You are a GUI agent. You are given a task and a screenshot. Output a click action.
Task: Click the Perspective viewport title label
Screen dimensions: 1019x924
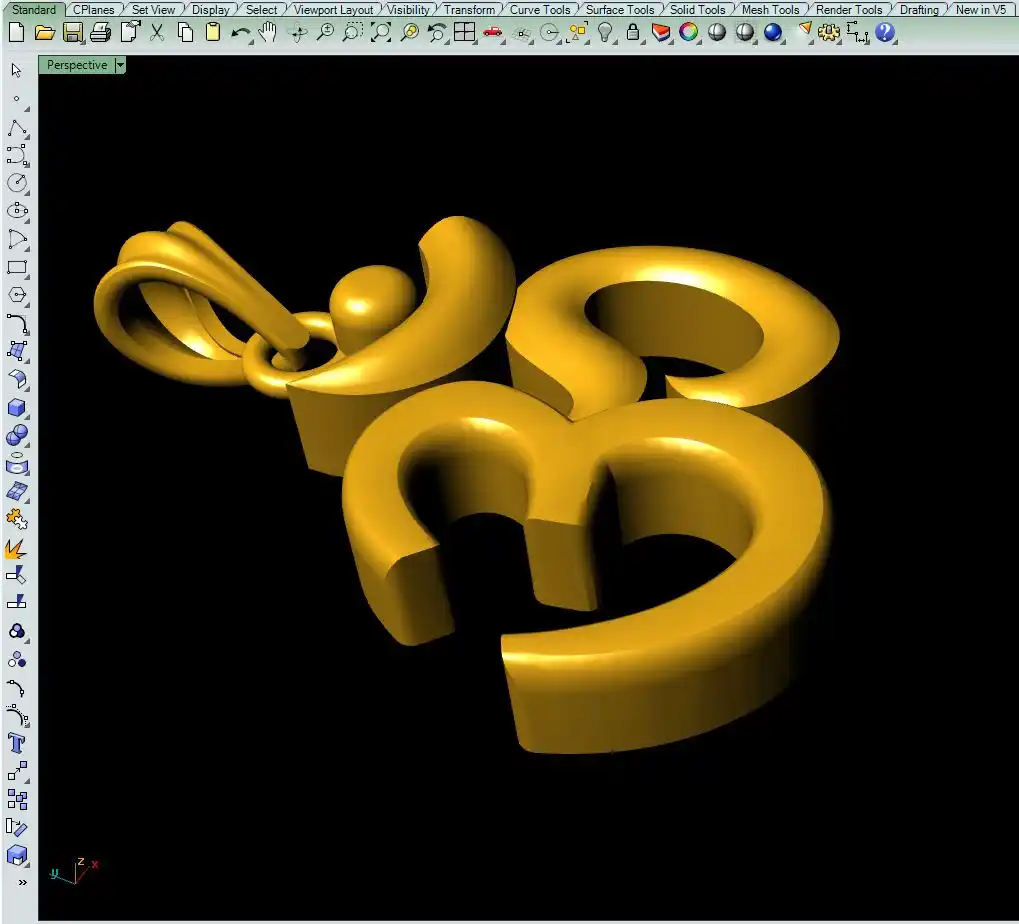[x=77, y=65]
